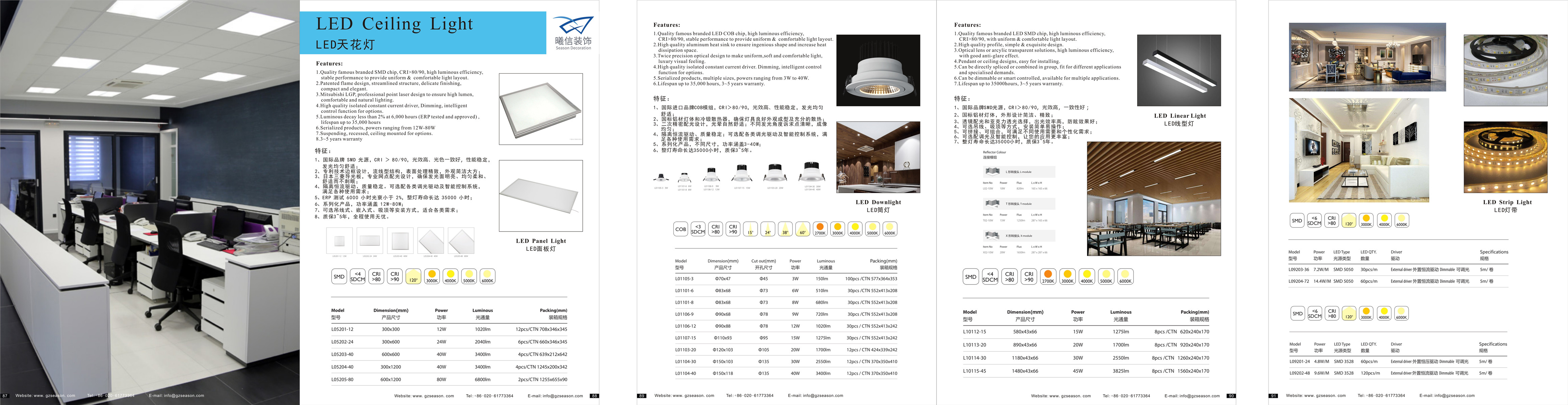The height and width of the screenshot is (405, 1568).
Task: Click L05205-80 80W panel thumbnail
Action: [x=461, y=241]
